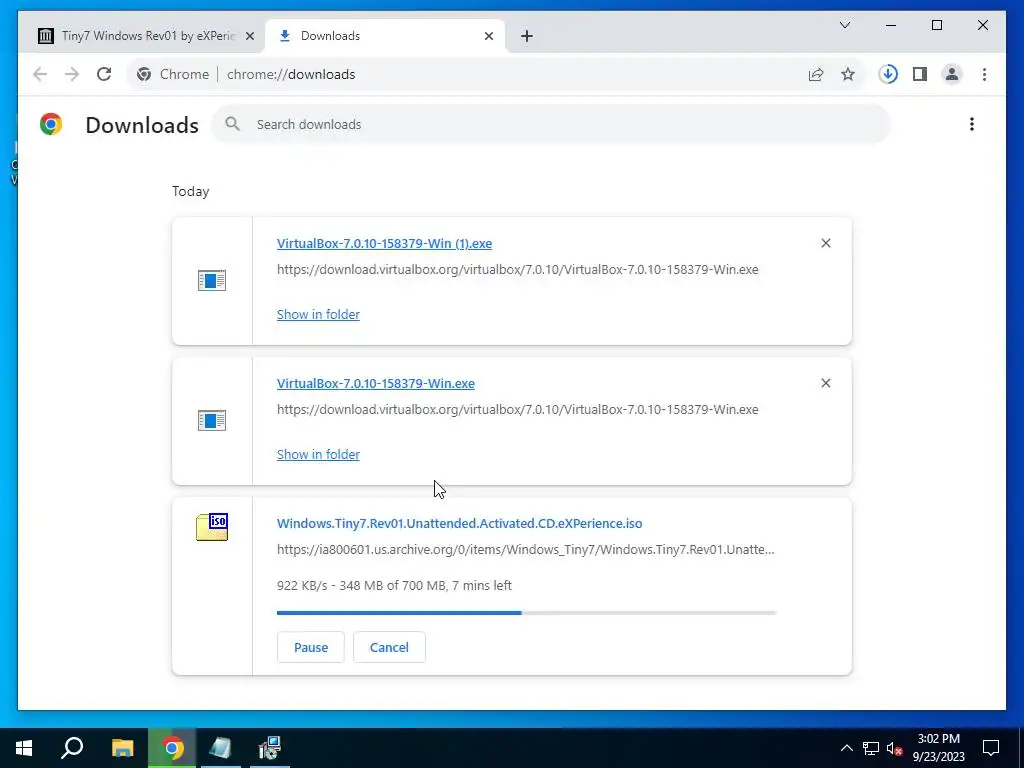Click the Windows.Tiny7.Rev01 iso file name
This screenshot has width=1024, height=768.
(x=459, y=523)
